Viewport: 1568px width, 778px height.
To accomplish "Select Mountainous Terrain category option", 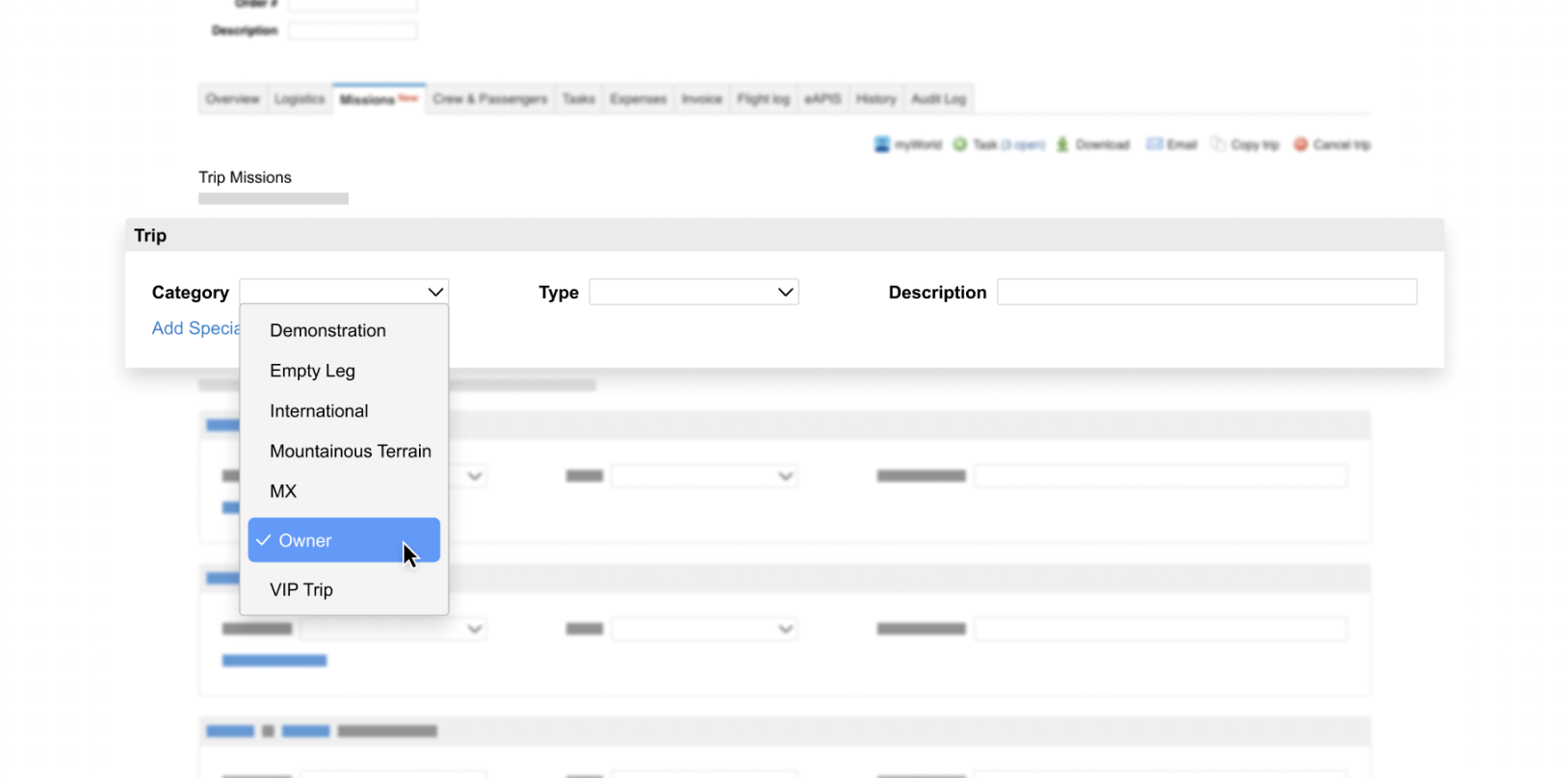I will pos(344,452).
